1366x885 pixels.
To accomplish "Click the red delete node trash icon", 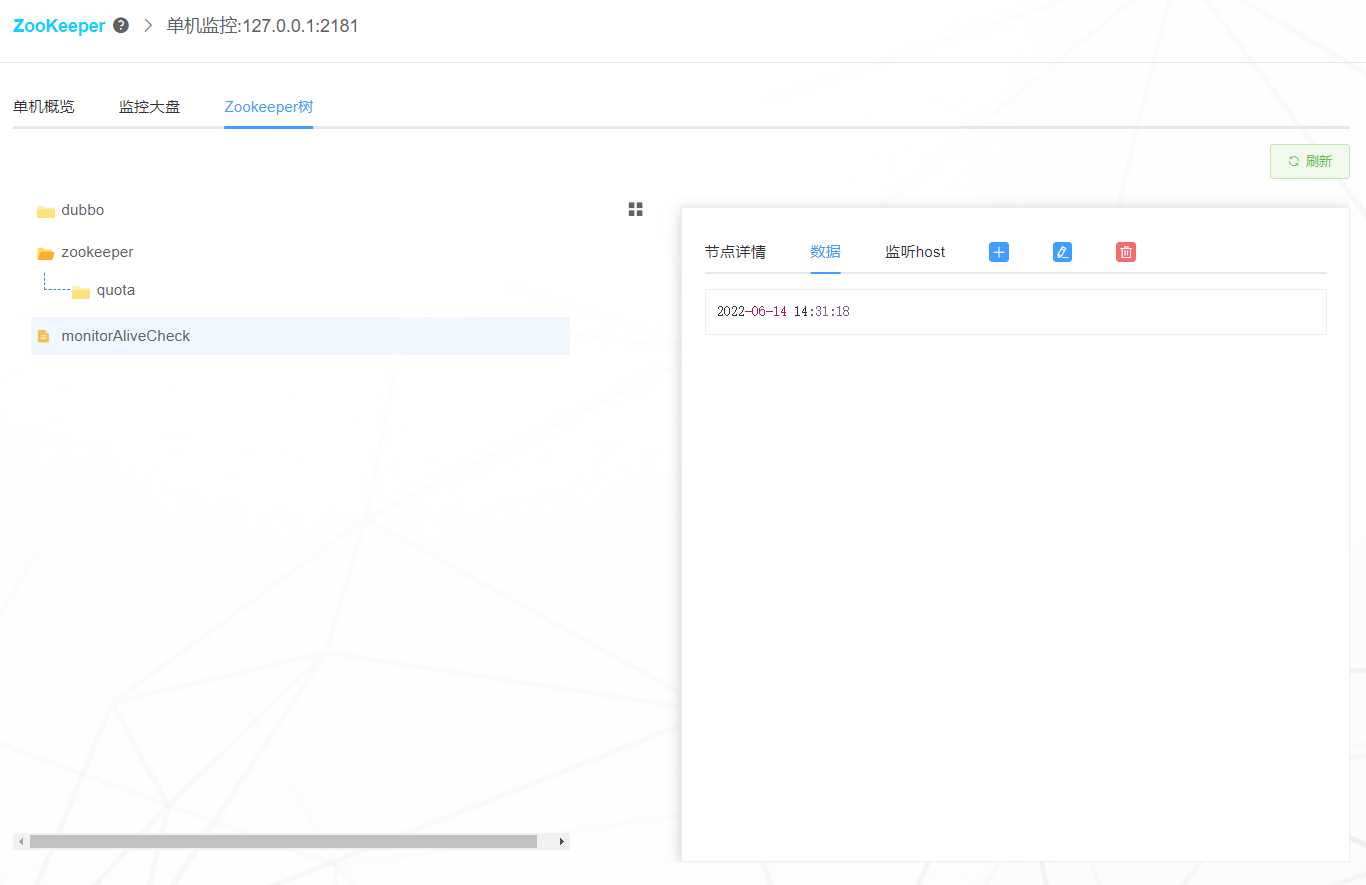I will pyautogui.click(x=1126, y=252).
